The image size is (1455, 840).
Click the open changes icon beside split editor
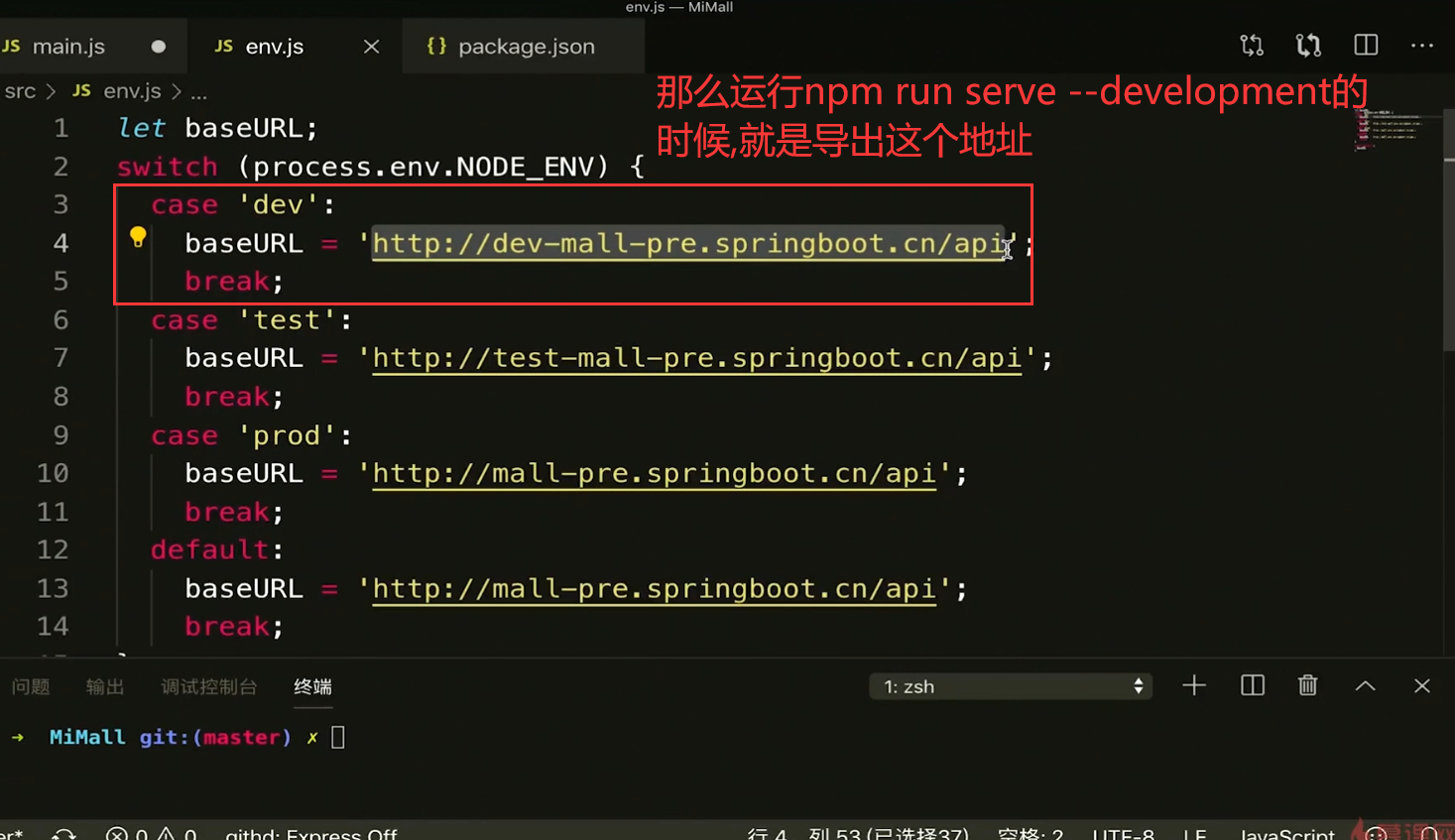pyautogui.click(x=1308, y=45)
